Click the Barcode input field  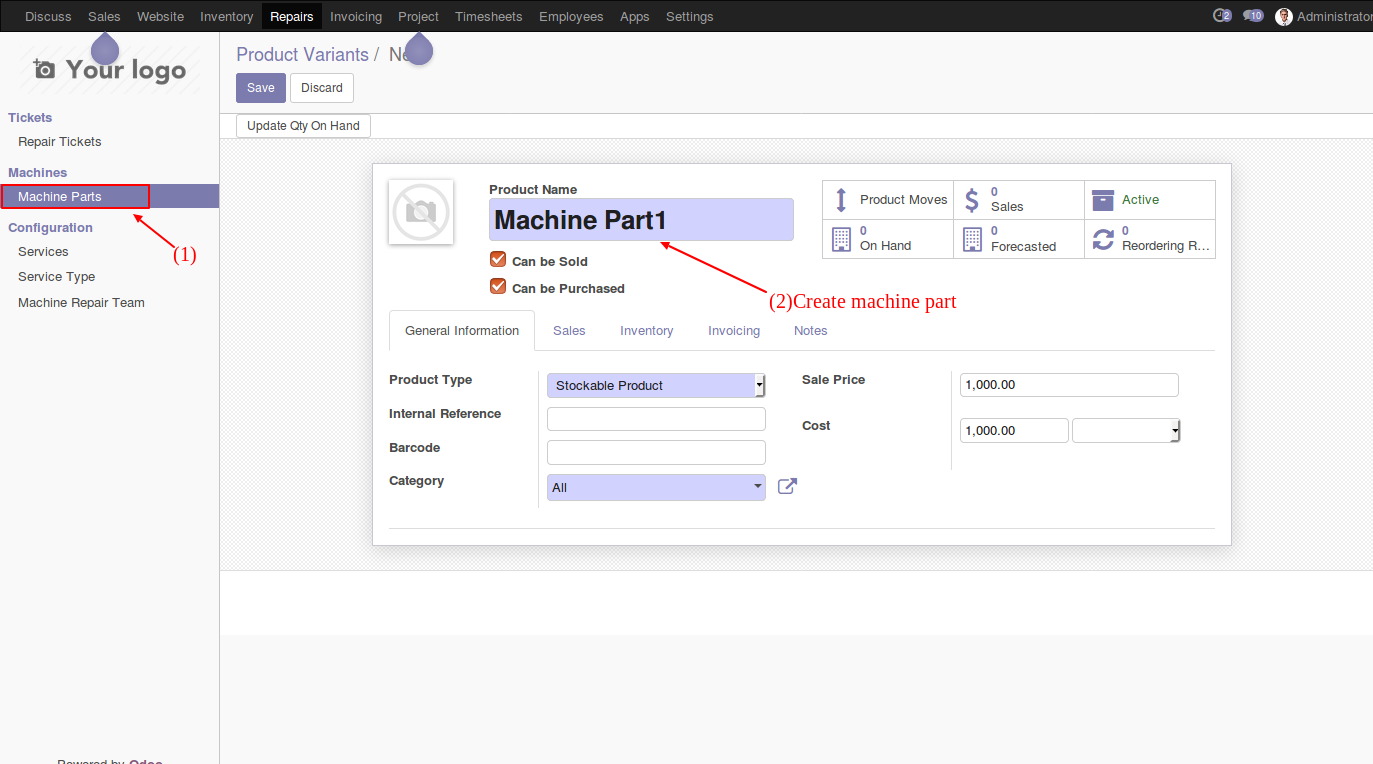[x=656, y=452]
